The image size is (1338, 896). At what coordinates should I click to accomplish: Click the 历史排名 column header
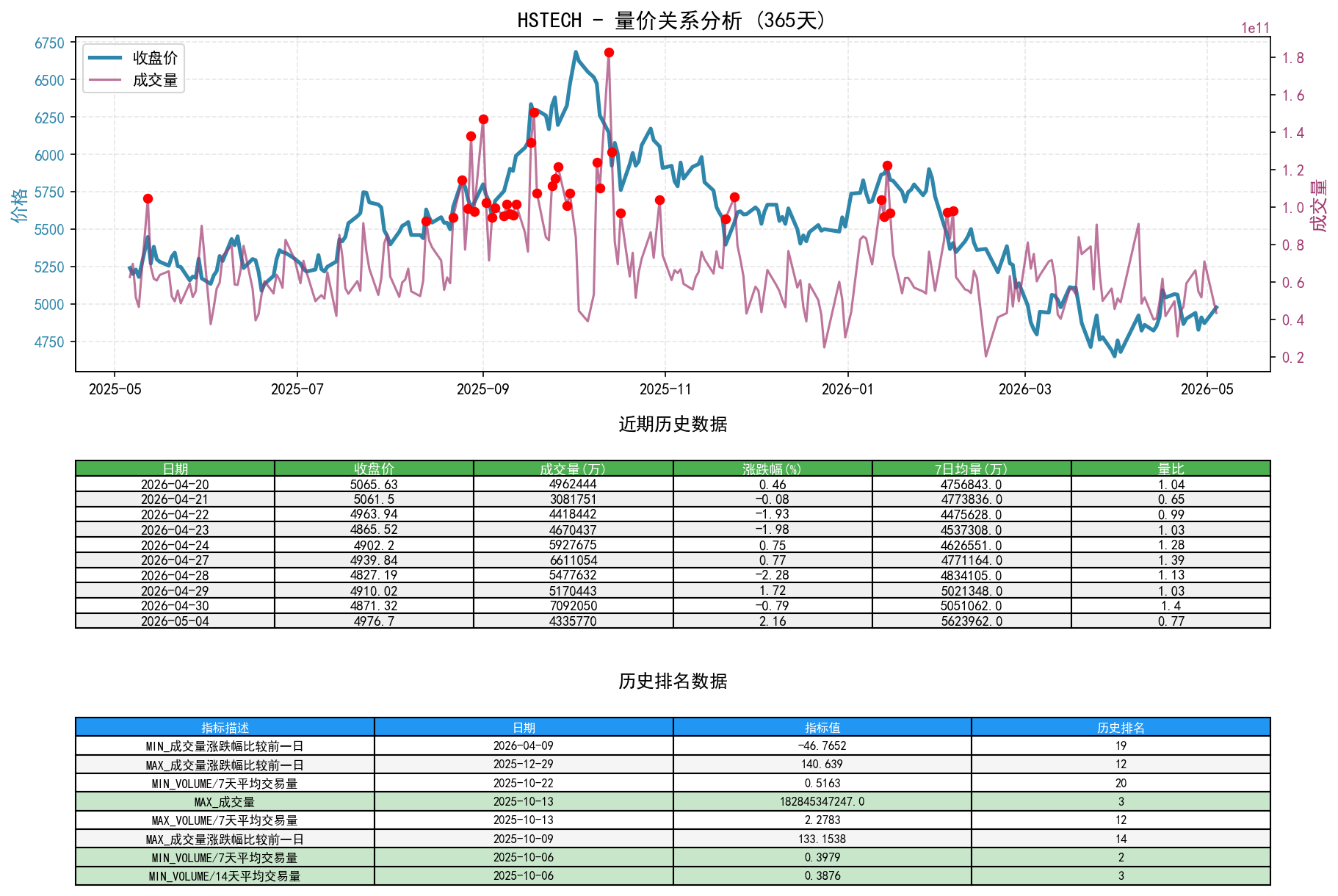pos(1121,727)
